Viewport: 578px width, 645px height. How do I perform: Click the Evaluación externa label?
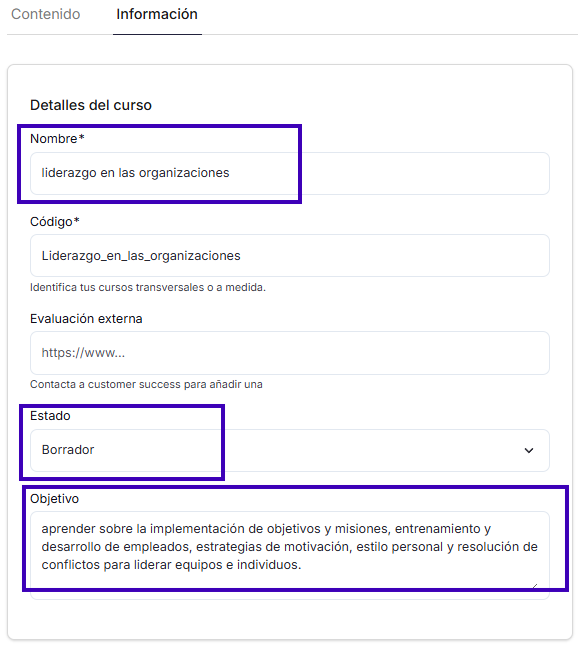pos(86,319)
